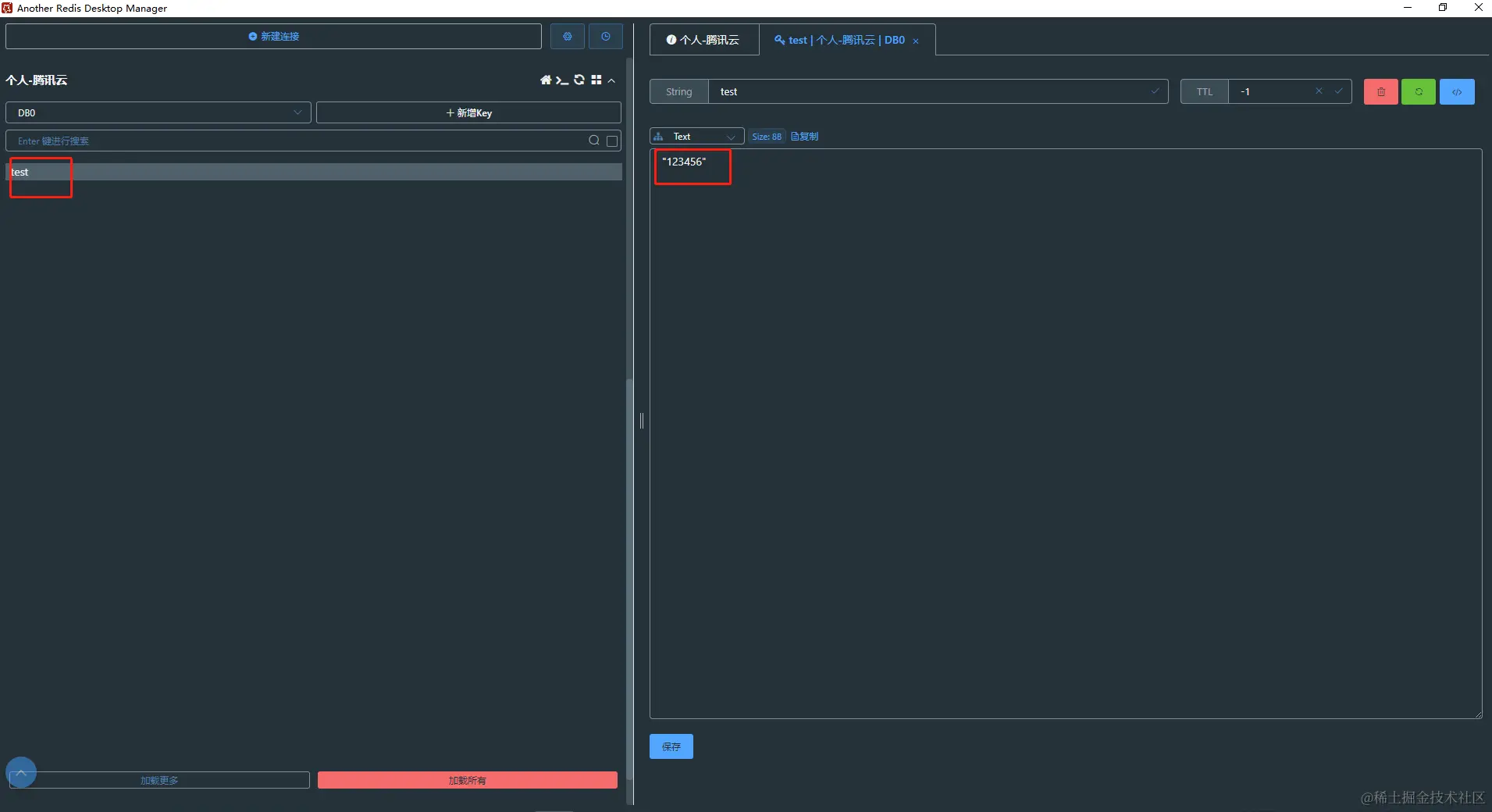Select the test key in the key list
Image resolution: width=1492 pixels, height=812 pixels.
click(314, 172)
